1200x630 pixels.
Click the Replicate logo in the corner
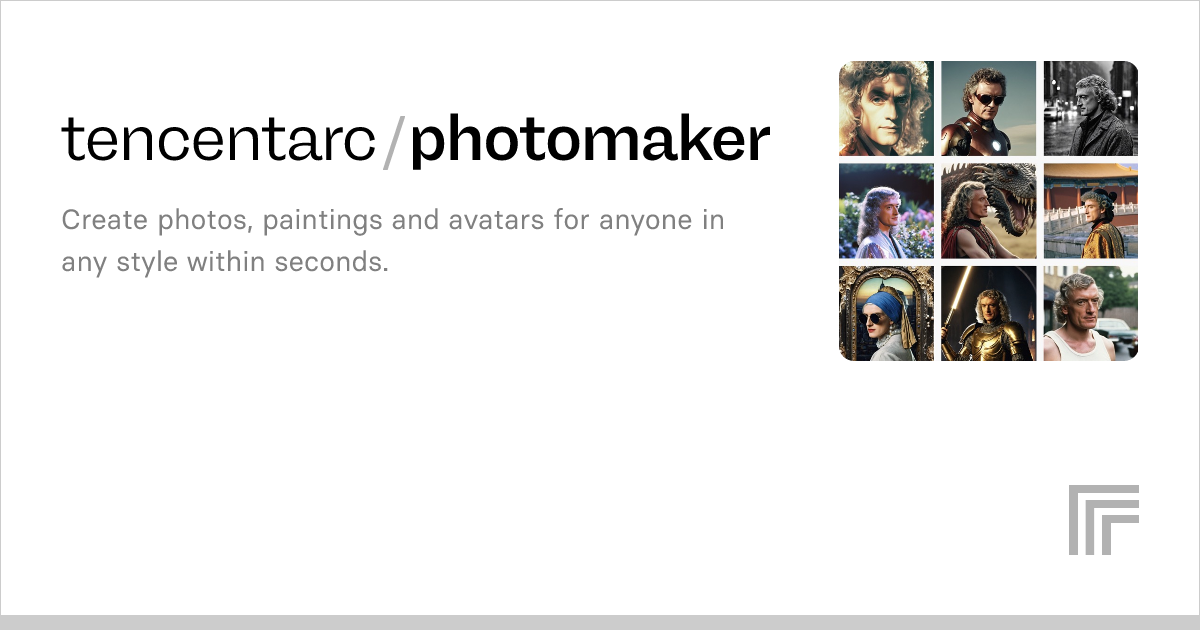[1103, 519]
